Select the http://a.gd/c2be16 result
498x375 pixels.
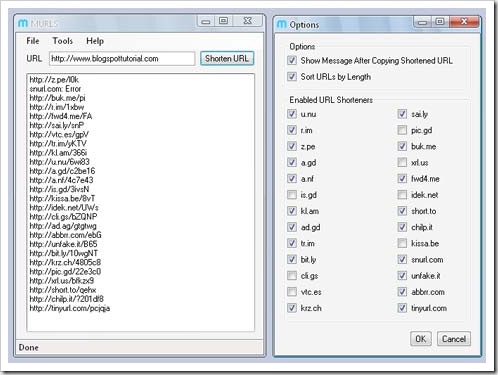(62, 171)
